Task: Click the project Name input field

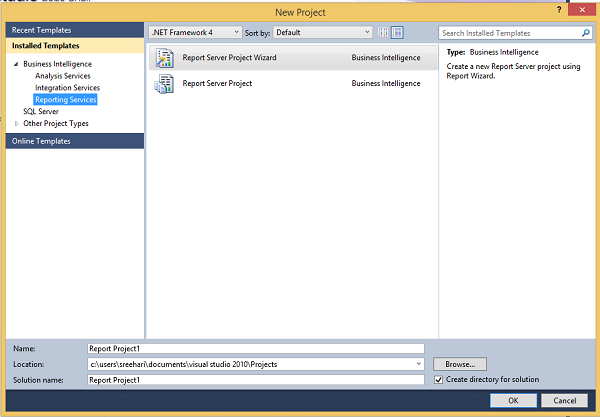Action: tap(255, 348)
